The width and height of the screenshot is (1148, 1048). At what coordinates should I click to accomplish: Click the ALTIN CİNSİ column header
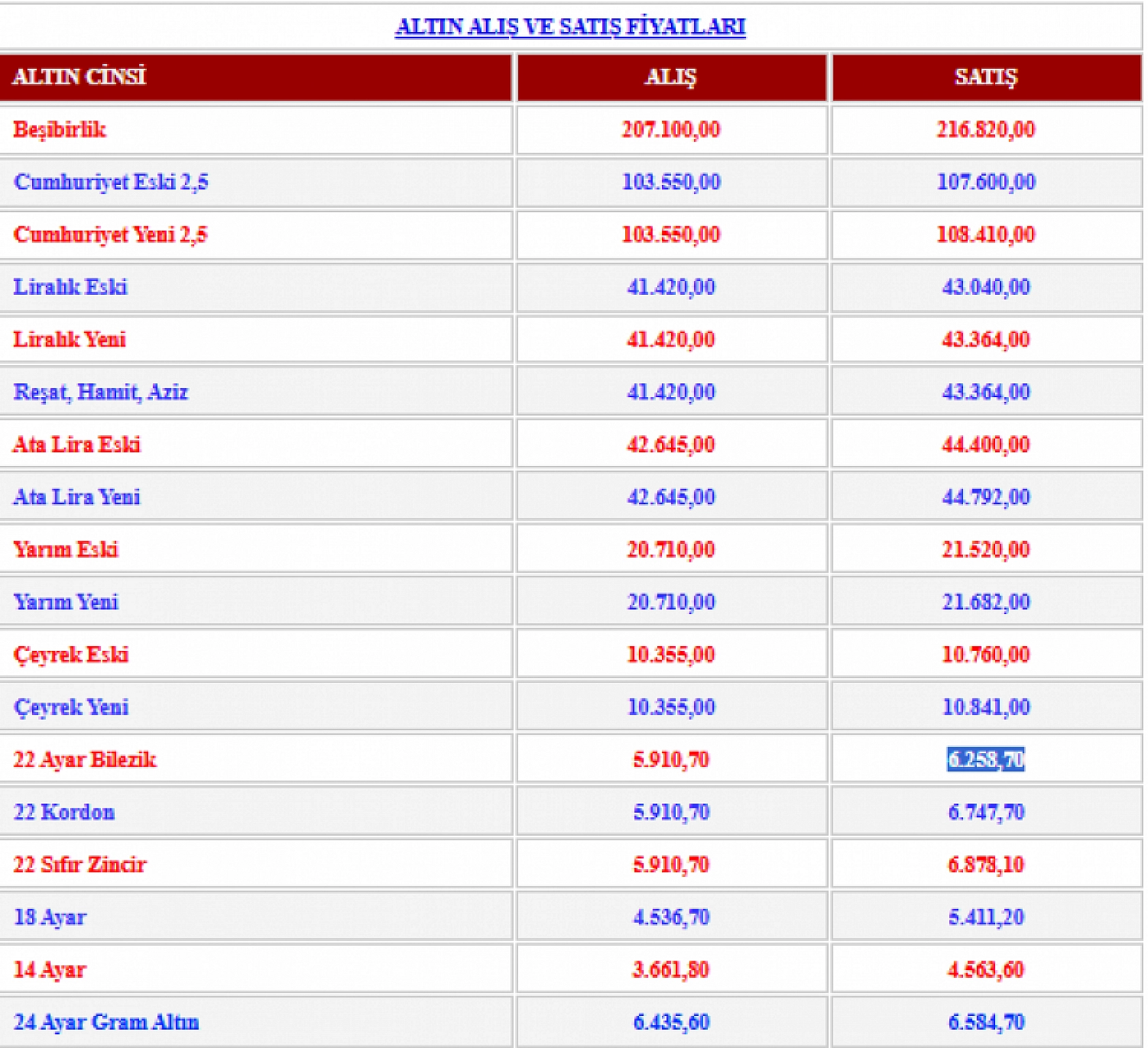coord(79,76)
